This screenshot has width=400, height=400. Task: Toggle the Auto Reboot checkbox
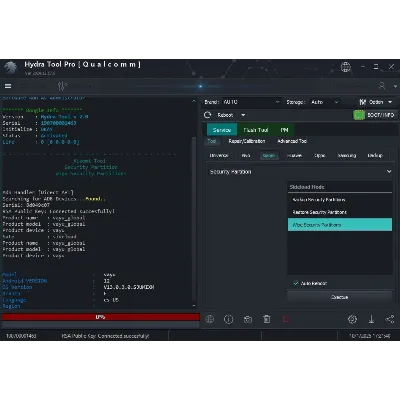[x=296, y=283]
